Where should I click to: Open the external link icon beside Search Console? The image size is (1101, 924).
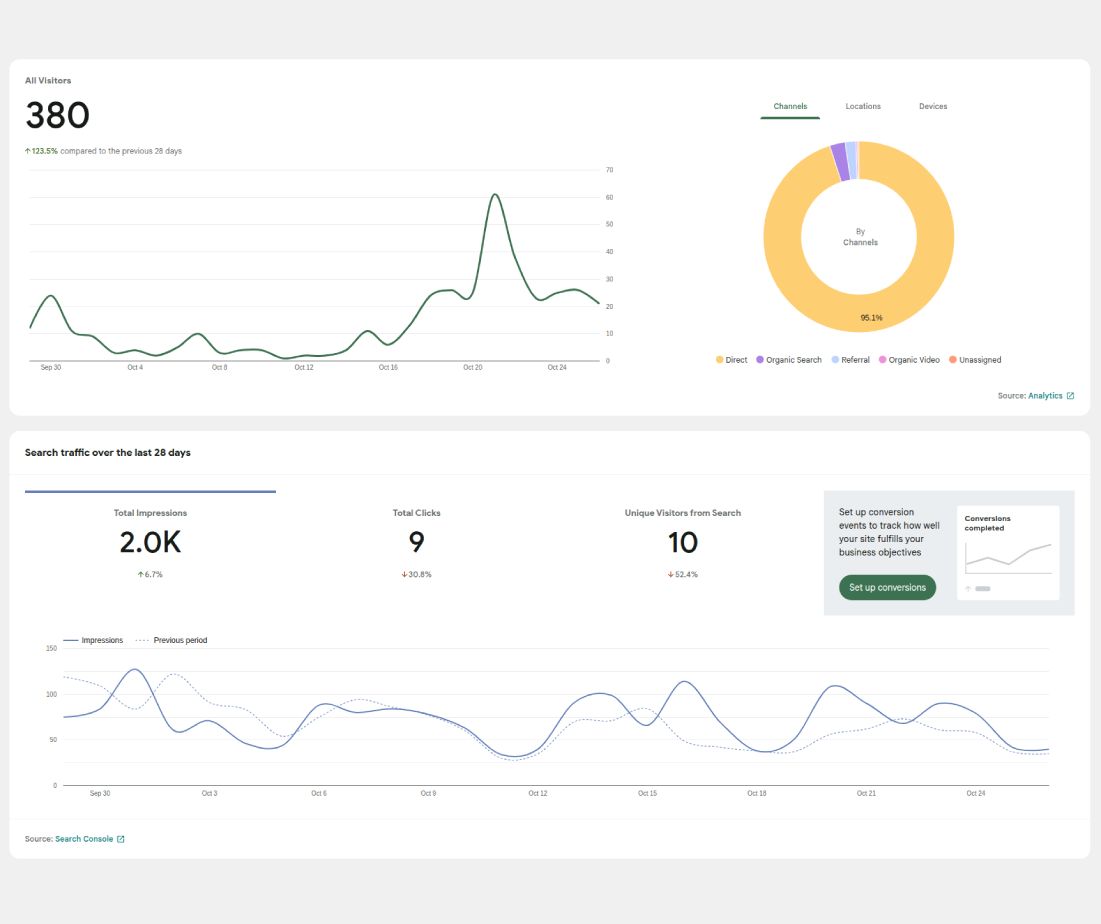pos(121,839)
